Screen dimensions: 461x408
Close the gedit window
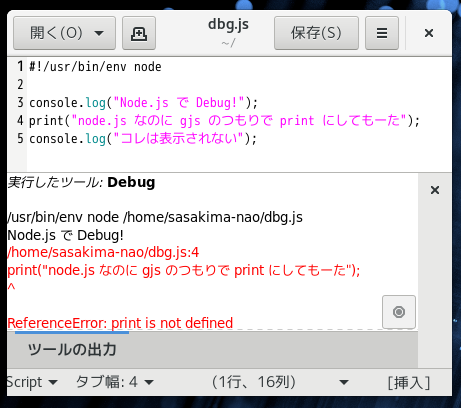click(x=429, y=33)
